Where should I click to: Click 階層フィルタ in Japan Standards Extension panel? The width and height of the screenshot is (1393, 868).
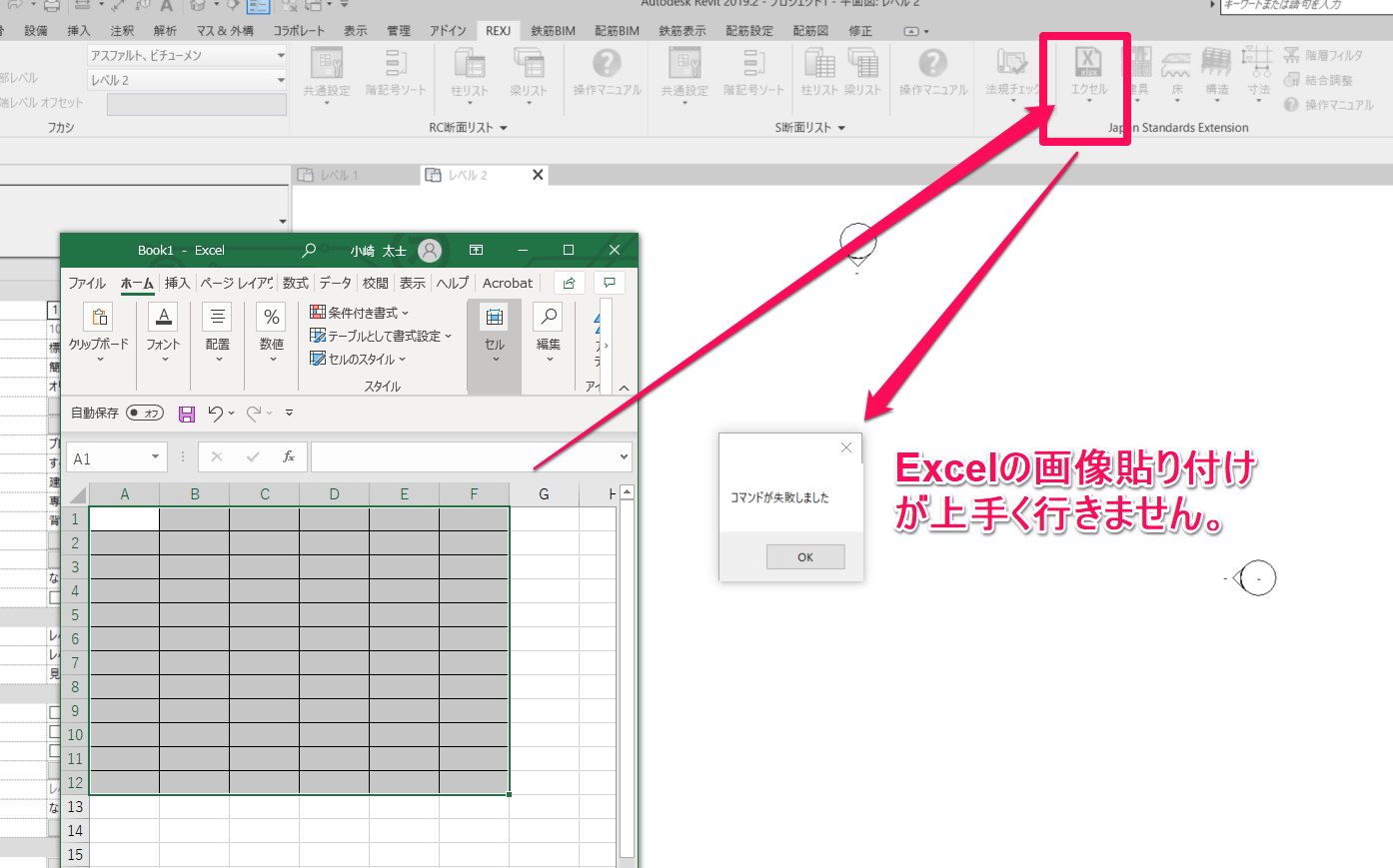pos(1323,56)
